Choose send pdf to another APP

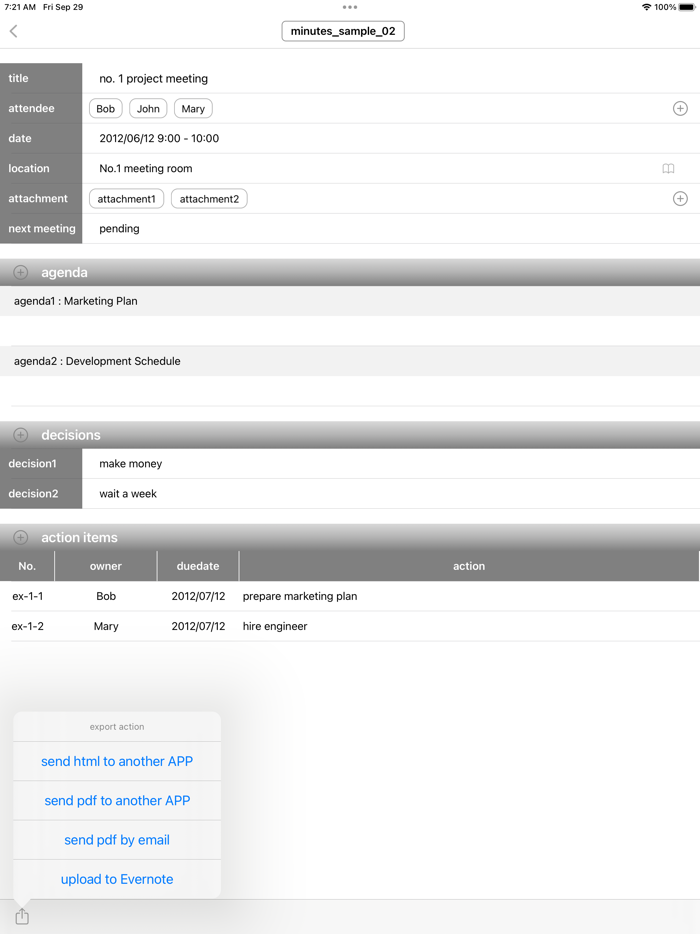tap(117, 801)
